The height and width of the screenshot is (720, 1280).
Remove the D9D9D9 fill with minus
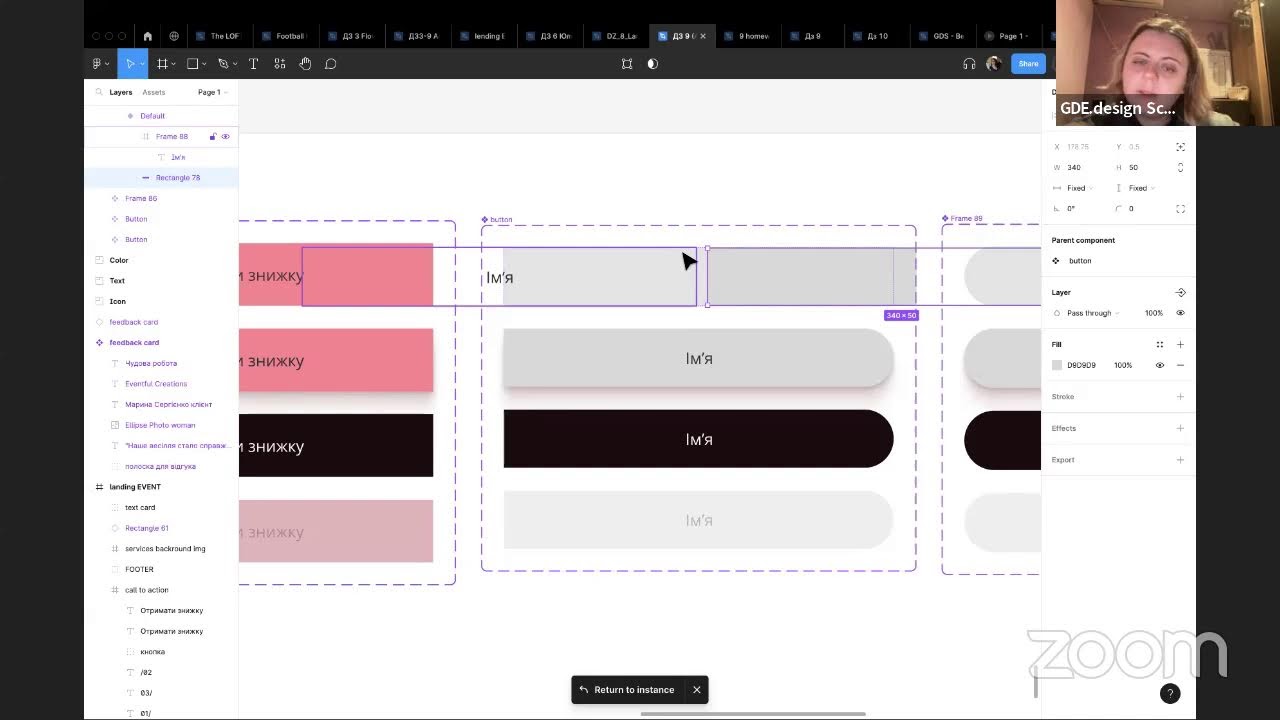tap(1180, 366)
